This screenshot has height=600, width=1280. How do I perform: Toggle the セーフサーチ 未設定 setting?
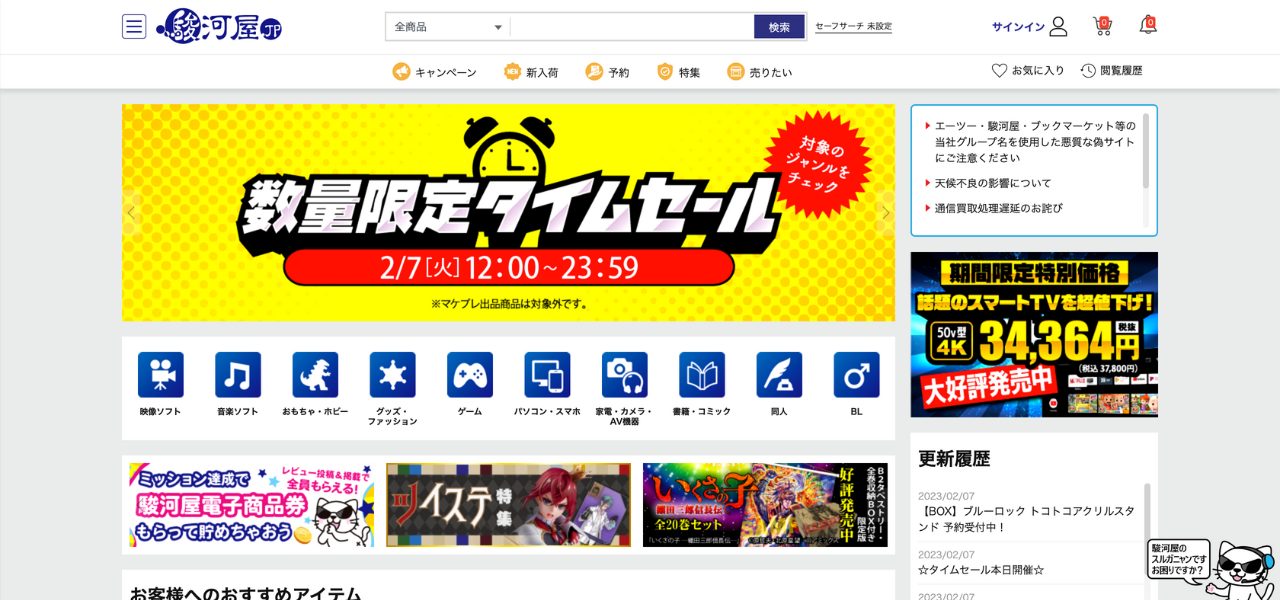click(853, 27)
